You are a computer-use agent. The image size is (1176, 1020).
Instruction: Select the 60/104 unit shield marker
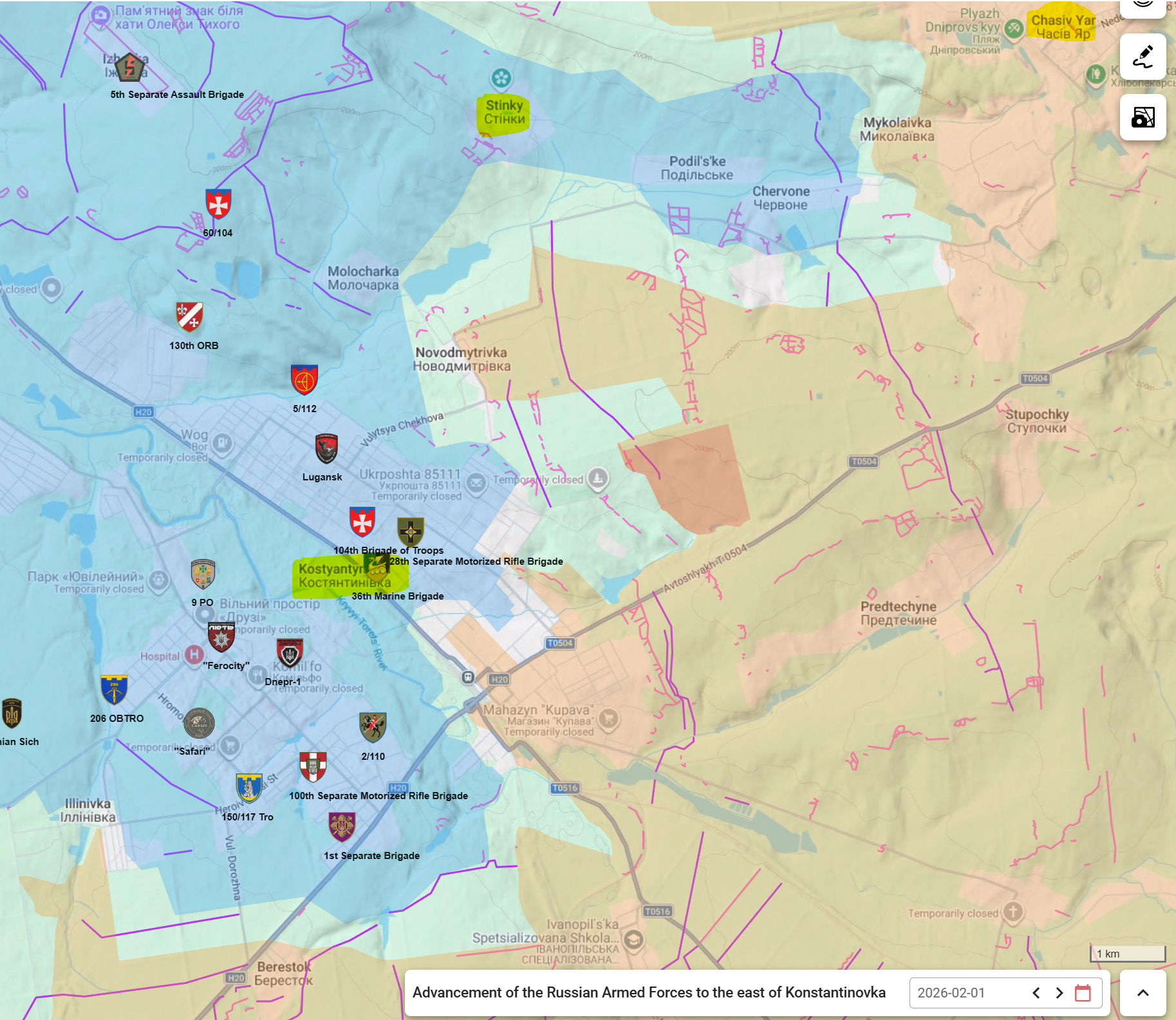(218, 204)
